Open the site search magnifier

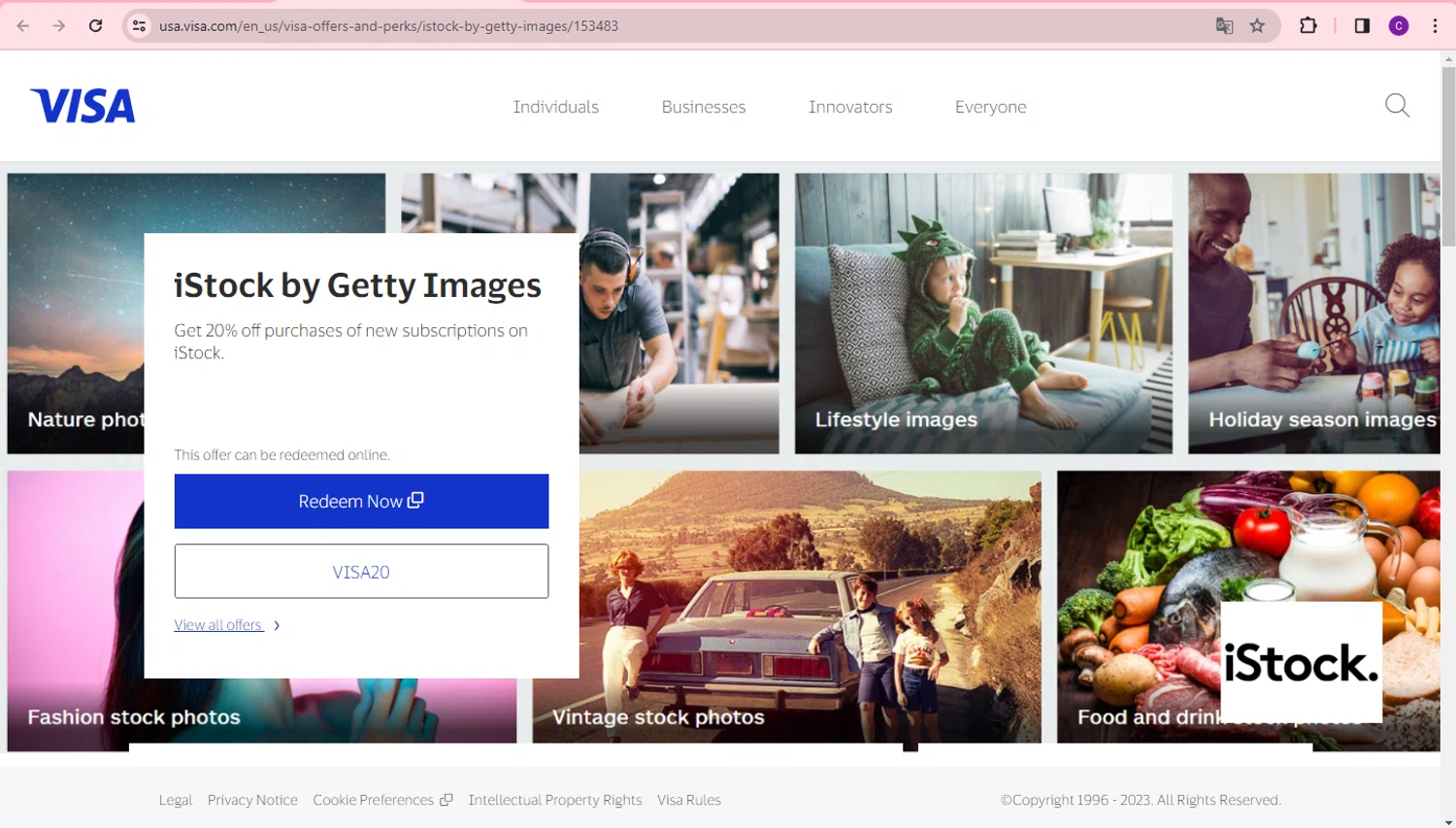1397,105
